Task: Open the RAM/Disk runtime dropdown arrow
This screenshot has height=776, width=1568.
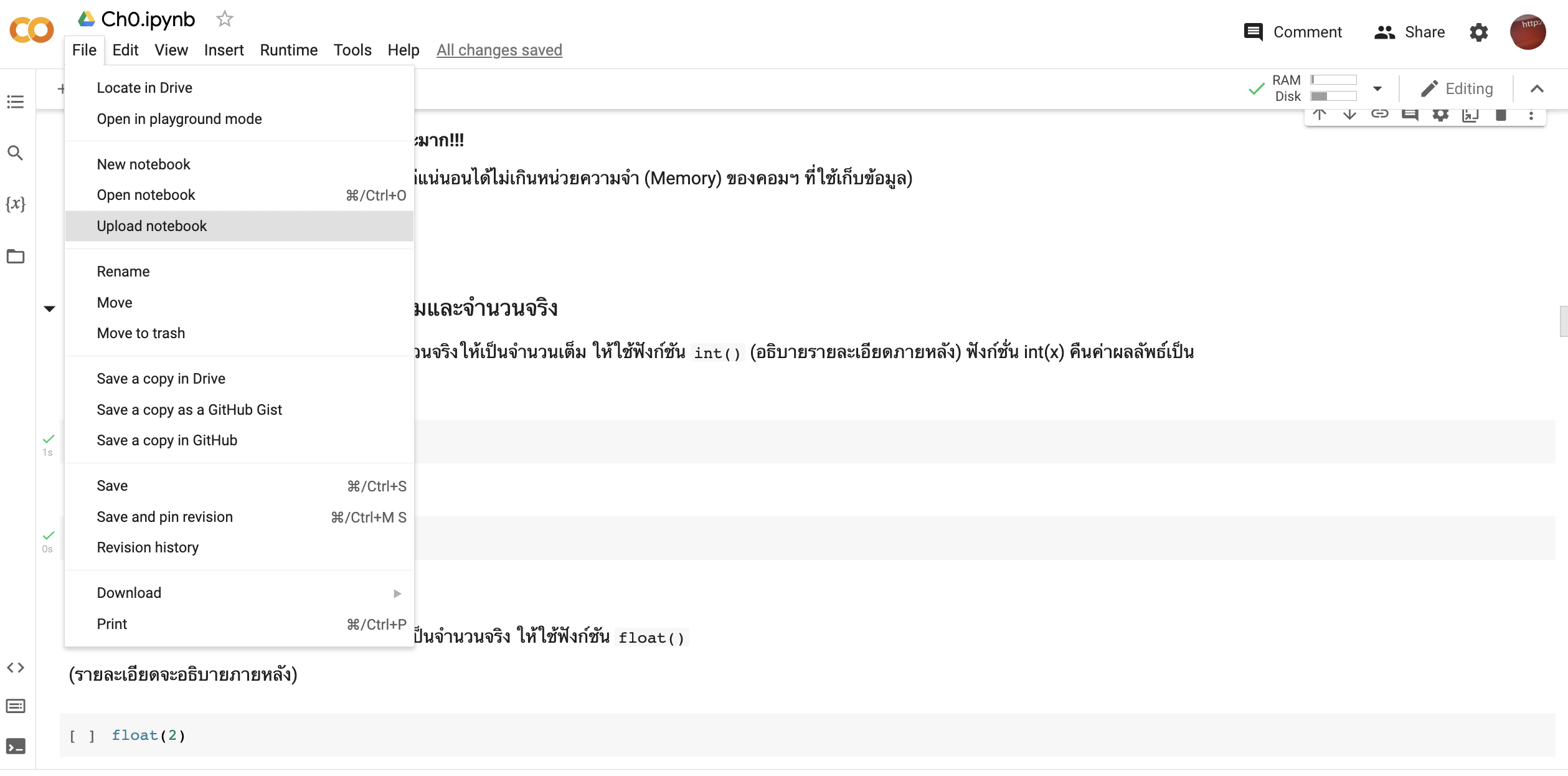Action: tap(1377, 88)
